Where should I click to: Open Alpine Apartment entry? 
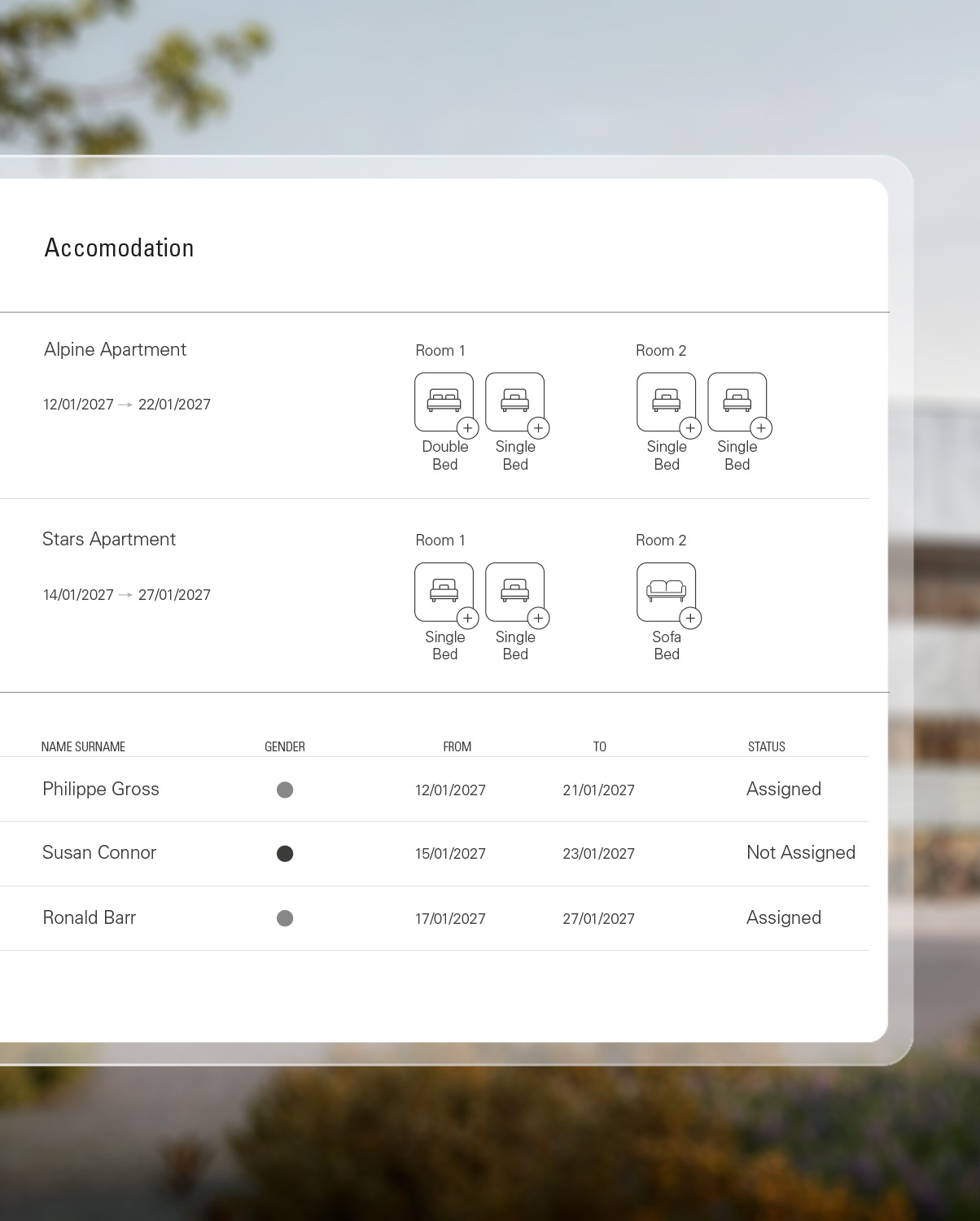(115, 349)
